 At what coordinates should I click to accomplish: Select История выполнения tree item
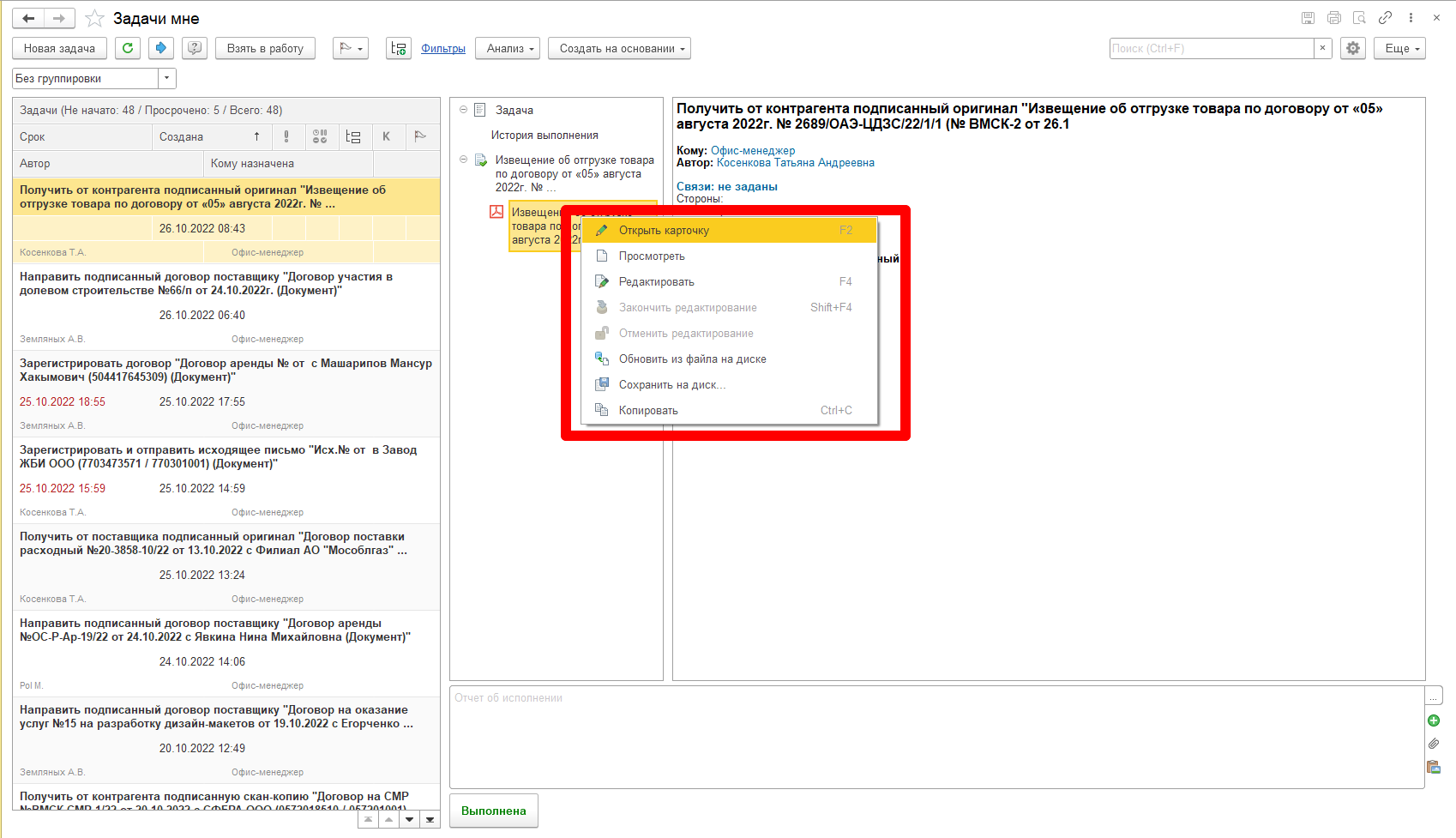(544, 135)
